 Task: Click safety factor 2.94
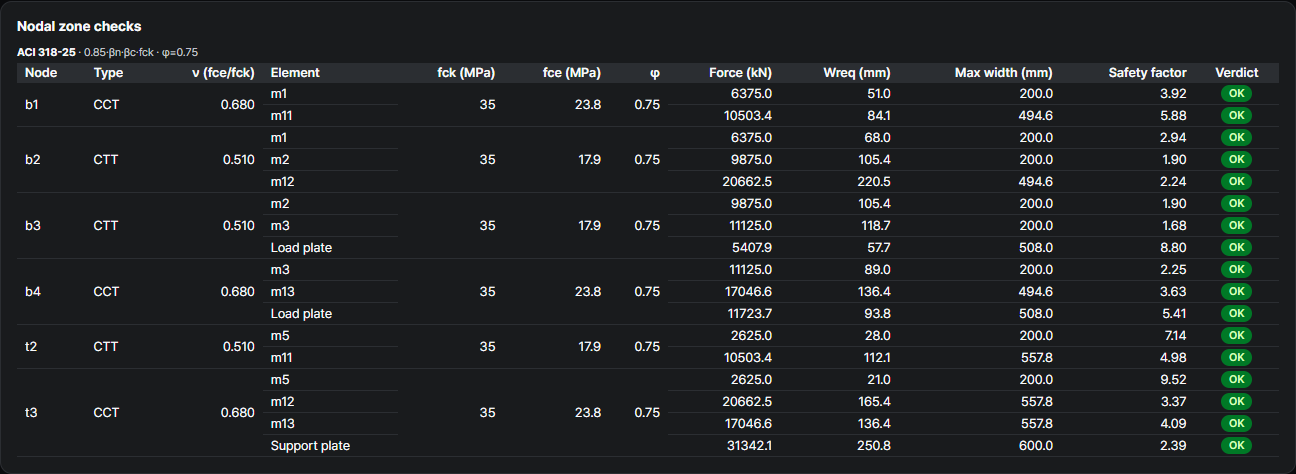(x=1173, y=137)
